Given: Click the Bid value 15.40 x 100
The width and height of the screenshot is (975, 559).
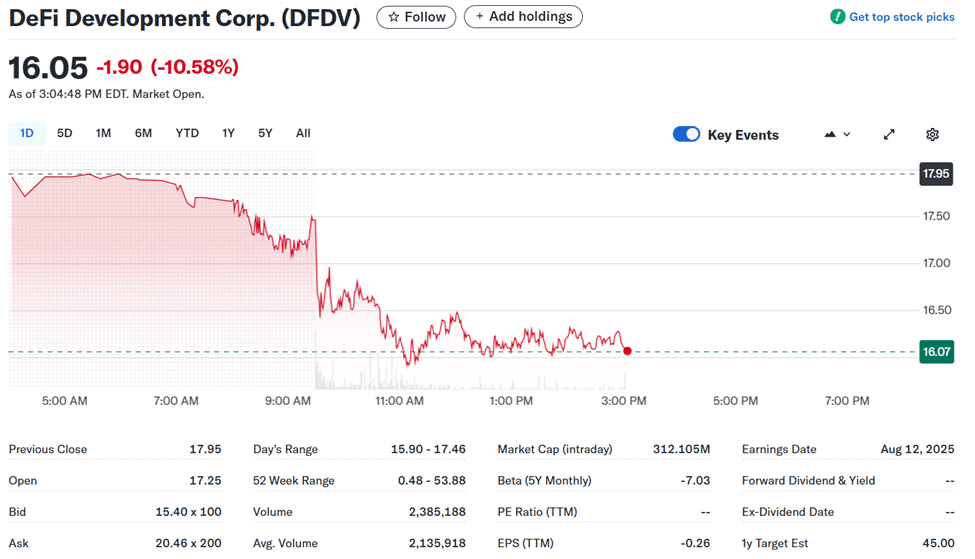Looking at the screenshot, I should (x=188, y=512).
